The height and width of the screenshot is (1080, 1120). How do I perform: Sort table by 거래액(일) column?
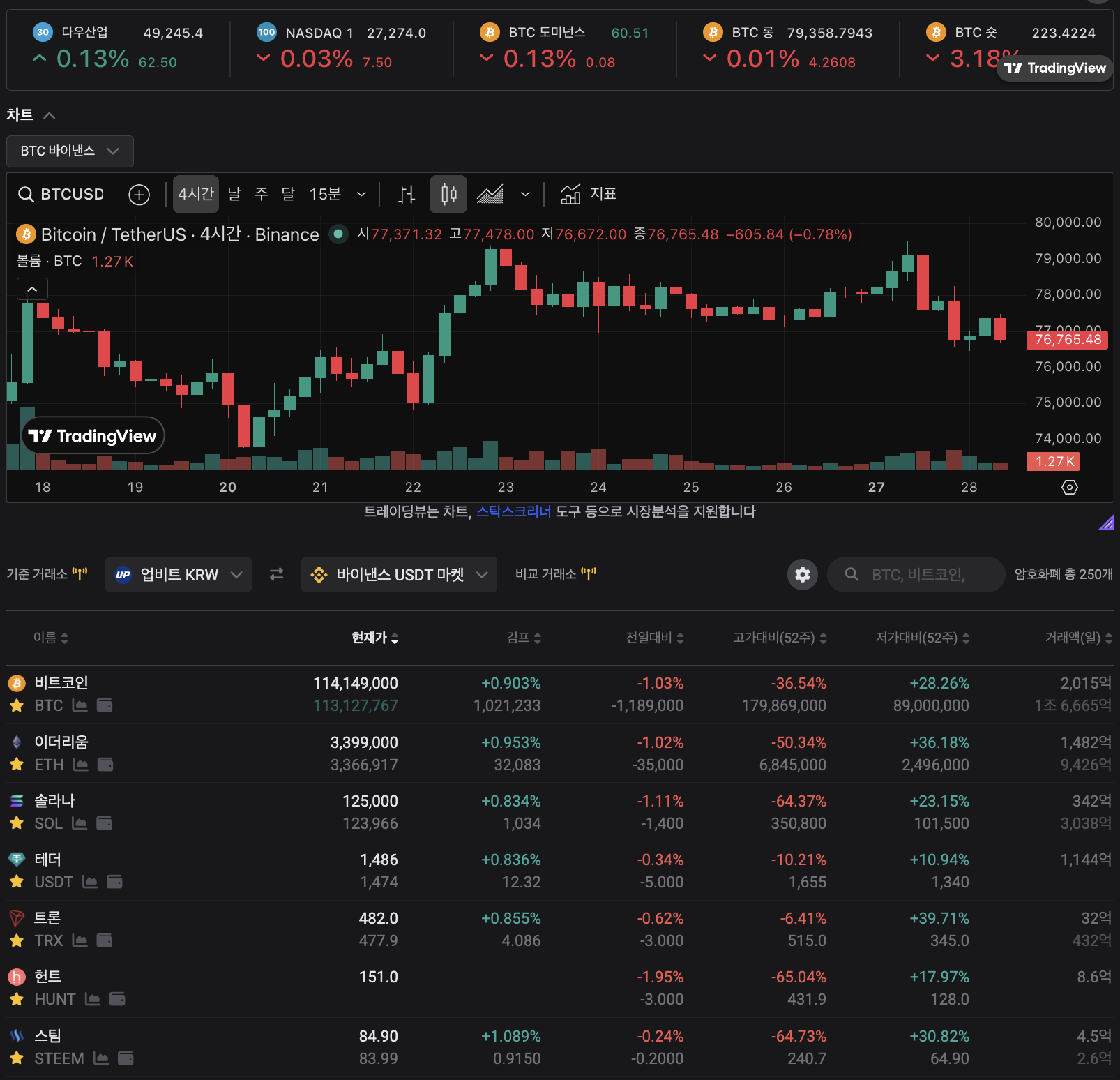click(1078, 638)
